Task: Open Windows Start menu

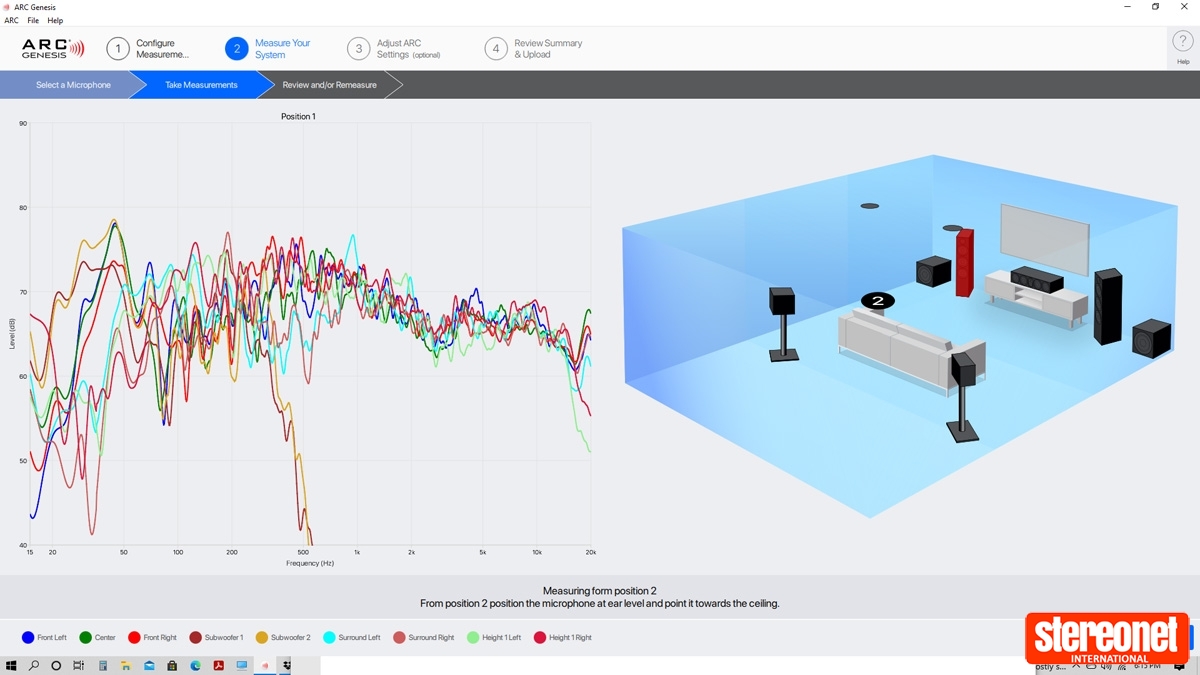Action: pyautogui.click(x=11, y=665)
